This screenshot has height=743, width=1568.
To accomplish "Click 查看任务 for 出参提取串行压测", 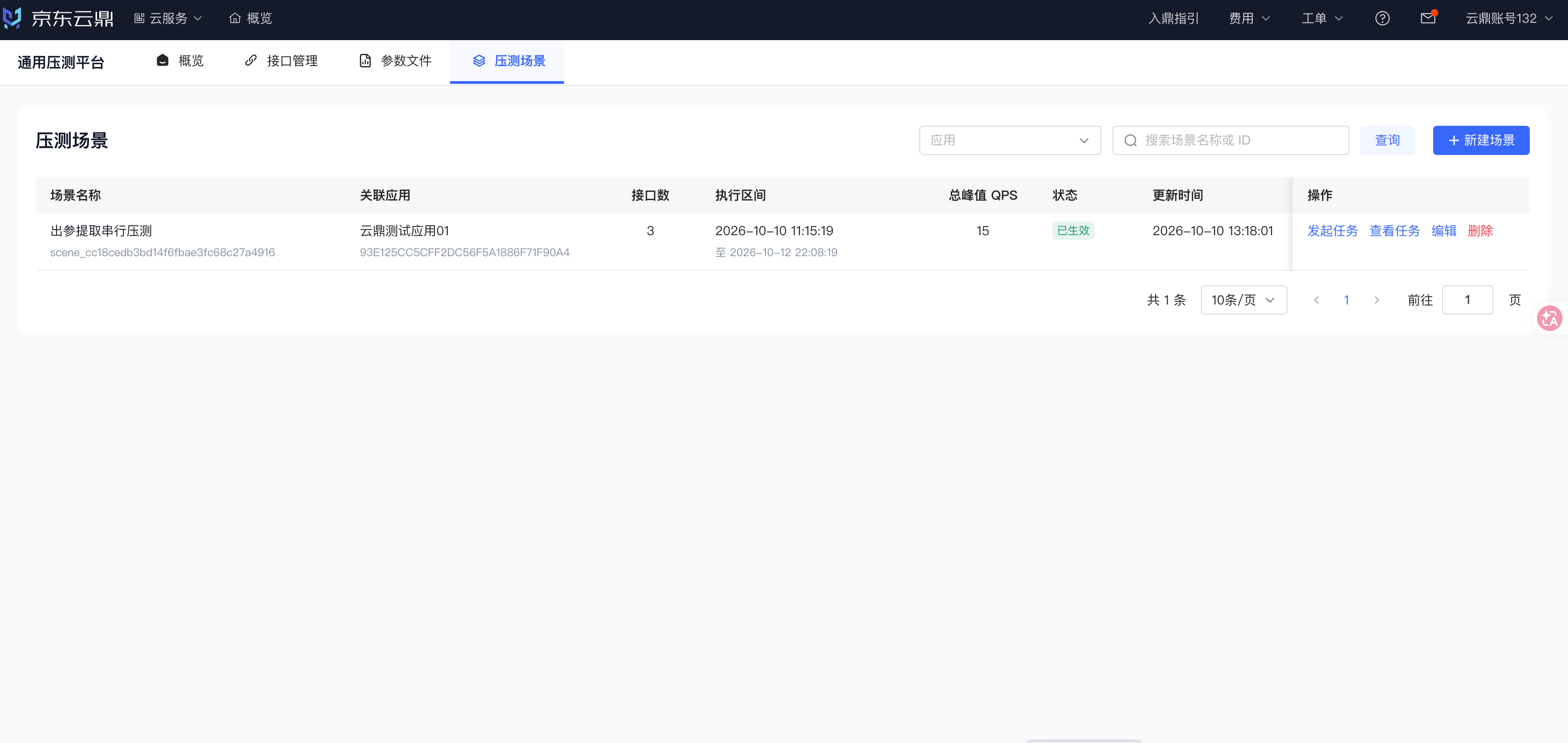I will pos(1394,231).
